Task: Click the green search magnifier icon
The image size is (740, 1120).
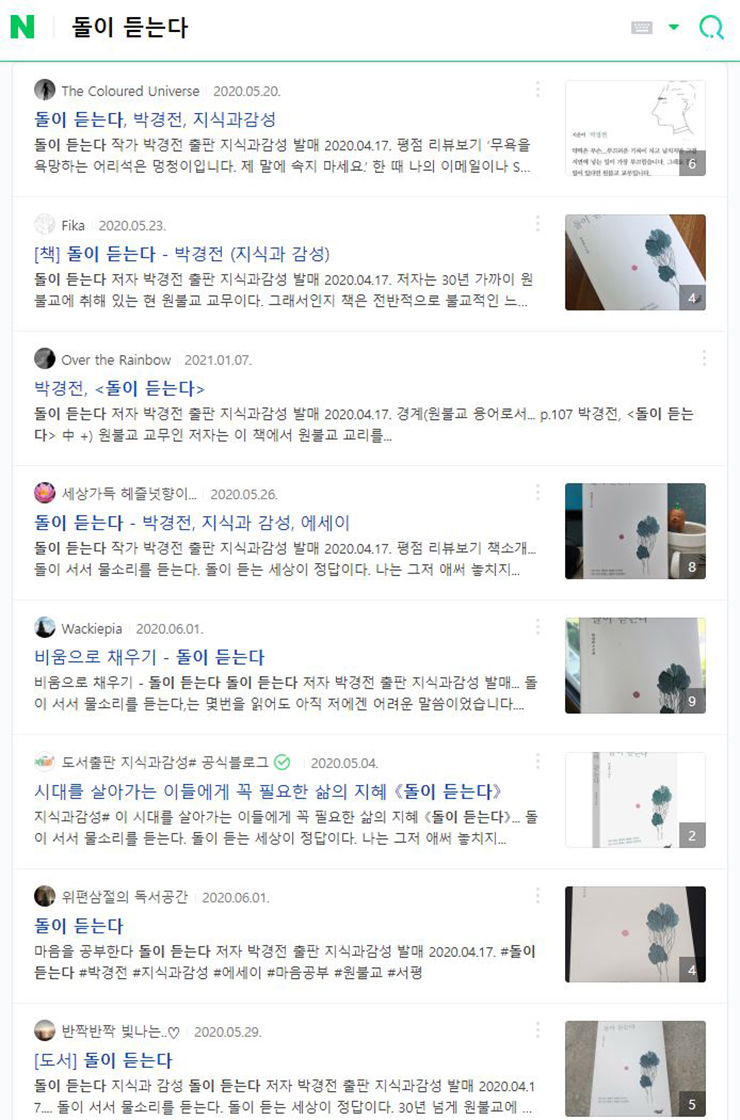Action: tap(711, 27)
